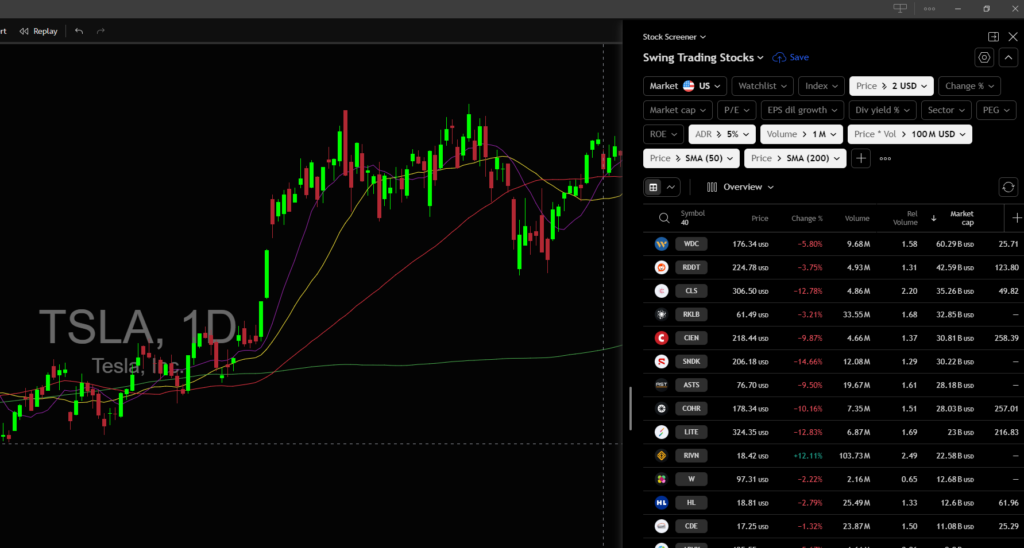Edit the Price > SMA (50) filter
This screenshot has width=1024, height=548.
(x=691, y=158)
